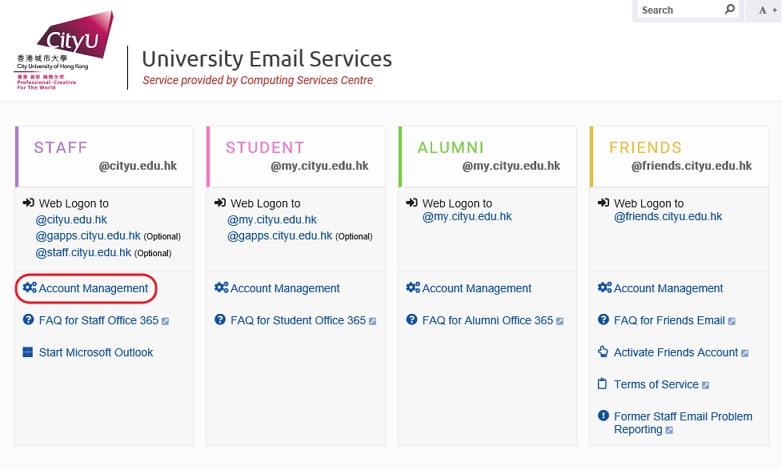Open FAQ for Friends Email
Screen dimensions: 782x470
(669, 320)
